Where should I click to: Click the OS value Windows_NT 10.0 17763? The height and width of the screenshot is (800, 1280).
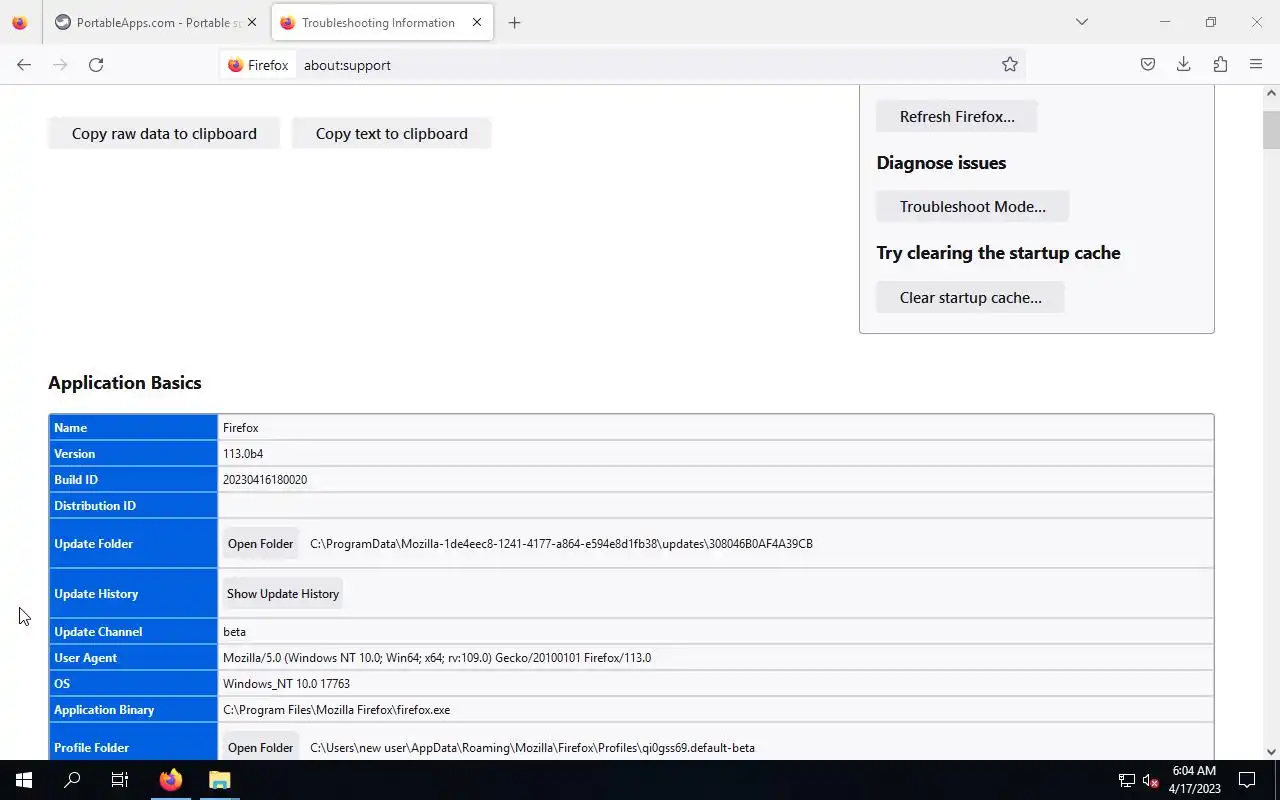click(x=286, y=684)
